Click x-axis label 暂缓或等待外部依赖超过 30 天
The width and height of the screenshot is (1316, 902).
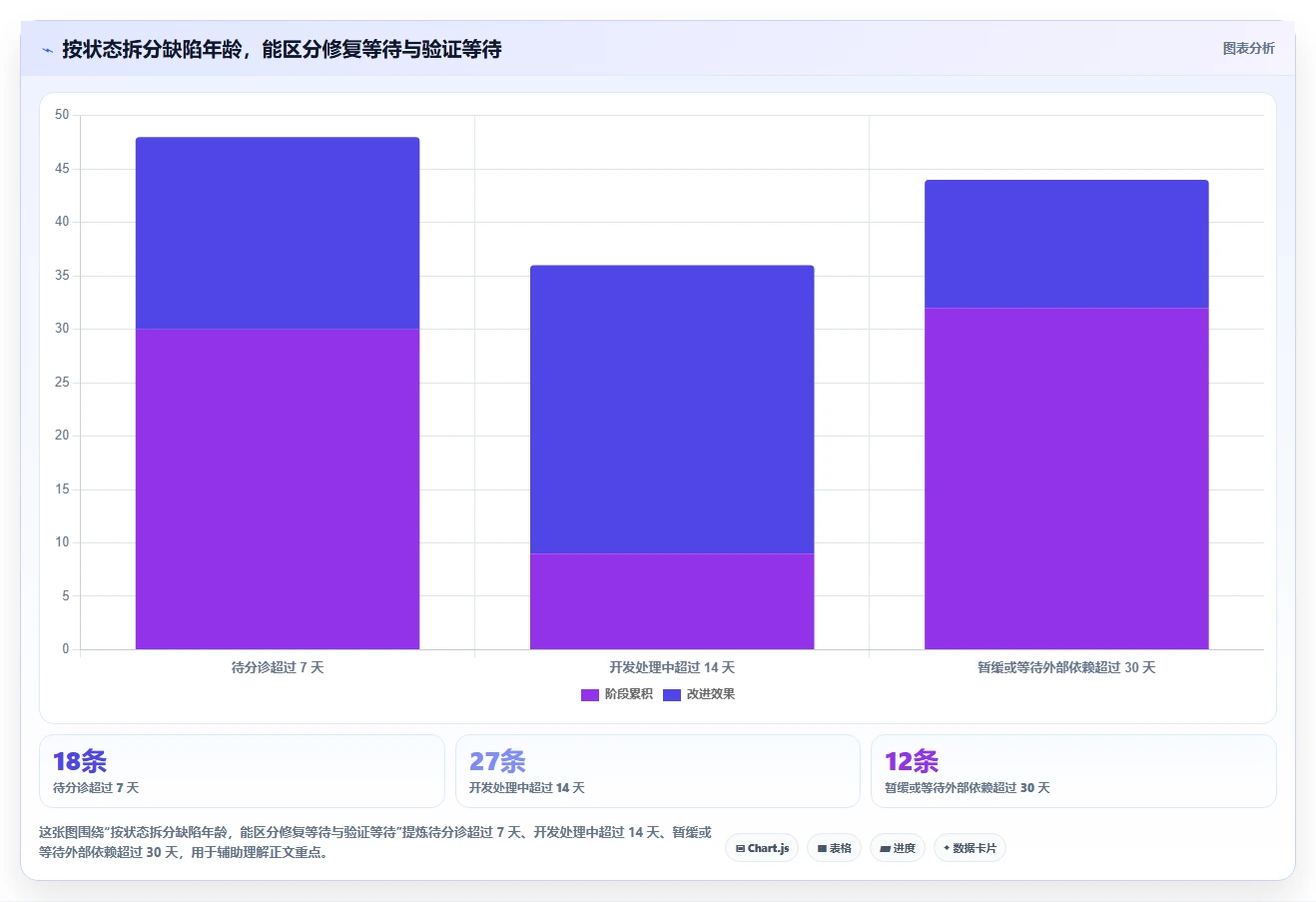point(1066,667)
